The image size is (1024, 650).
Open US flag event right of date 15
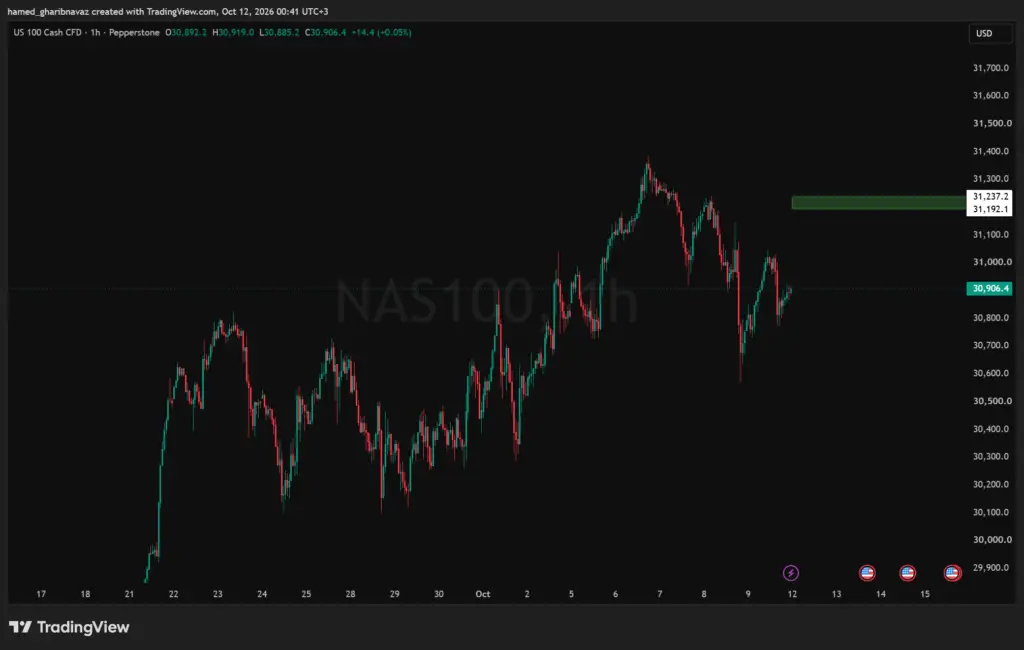(x=953, y=573)
